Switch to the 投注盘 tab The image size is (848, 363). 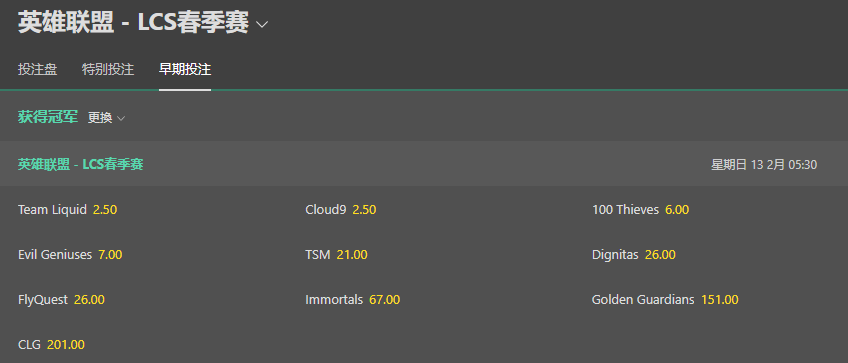pos(37,69)
